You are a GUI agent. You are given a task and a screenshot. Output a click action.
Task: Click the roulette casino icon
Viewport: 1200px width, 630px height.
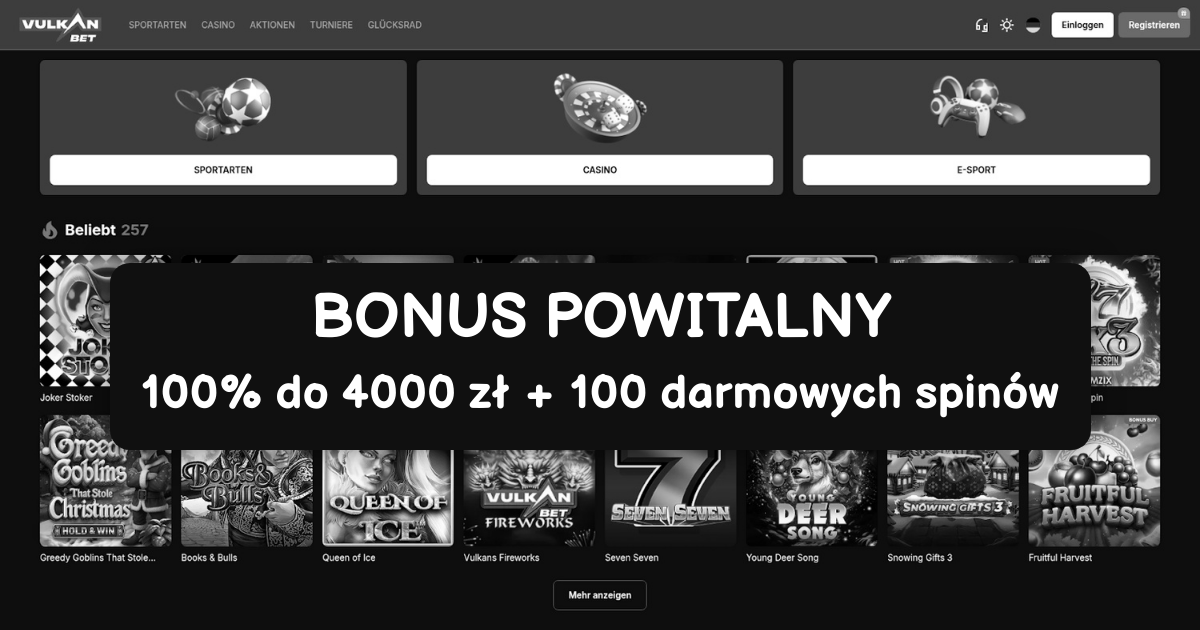point(600,106)
